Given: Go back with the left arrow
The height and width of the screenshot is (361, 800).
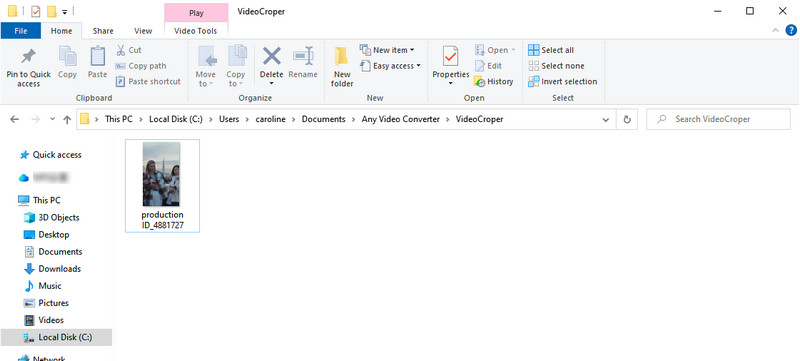Looking at the screenshot, I should (x=14, y=119).
